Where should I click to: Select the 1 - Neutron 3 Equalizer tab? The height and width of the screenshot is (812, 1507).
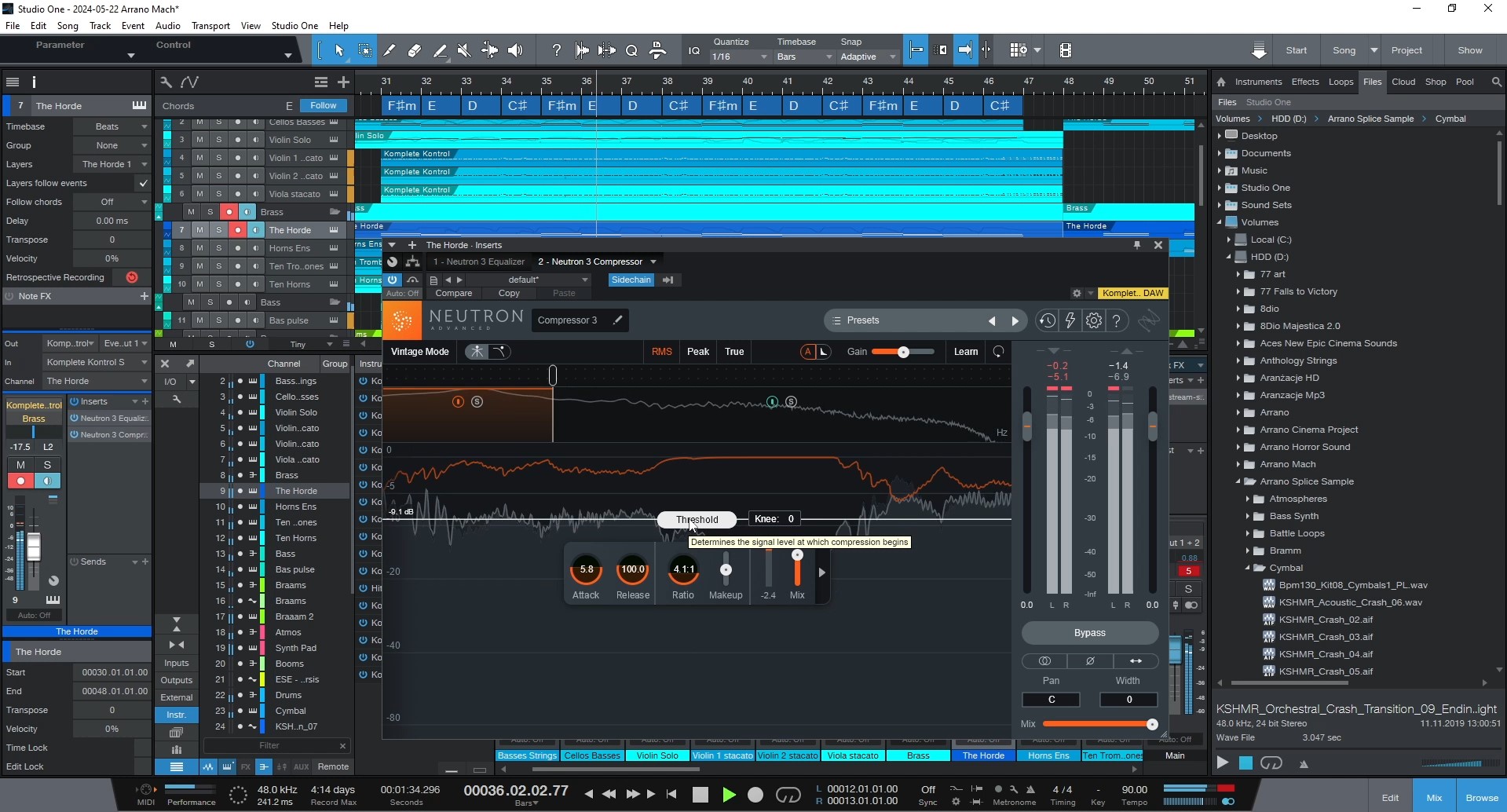[x=478, y=262]
